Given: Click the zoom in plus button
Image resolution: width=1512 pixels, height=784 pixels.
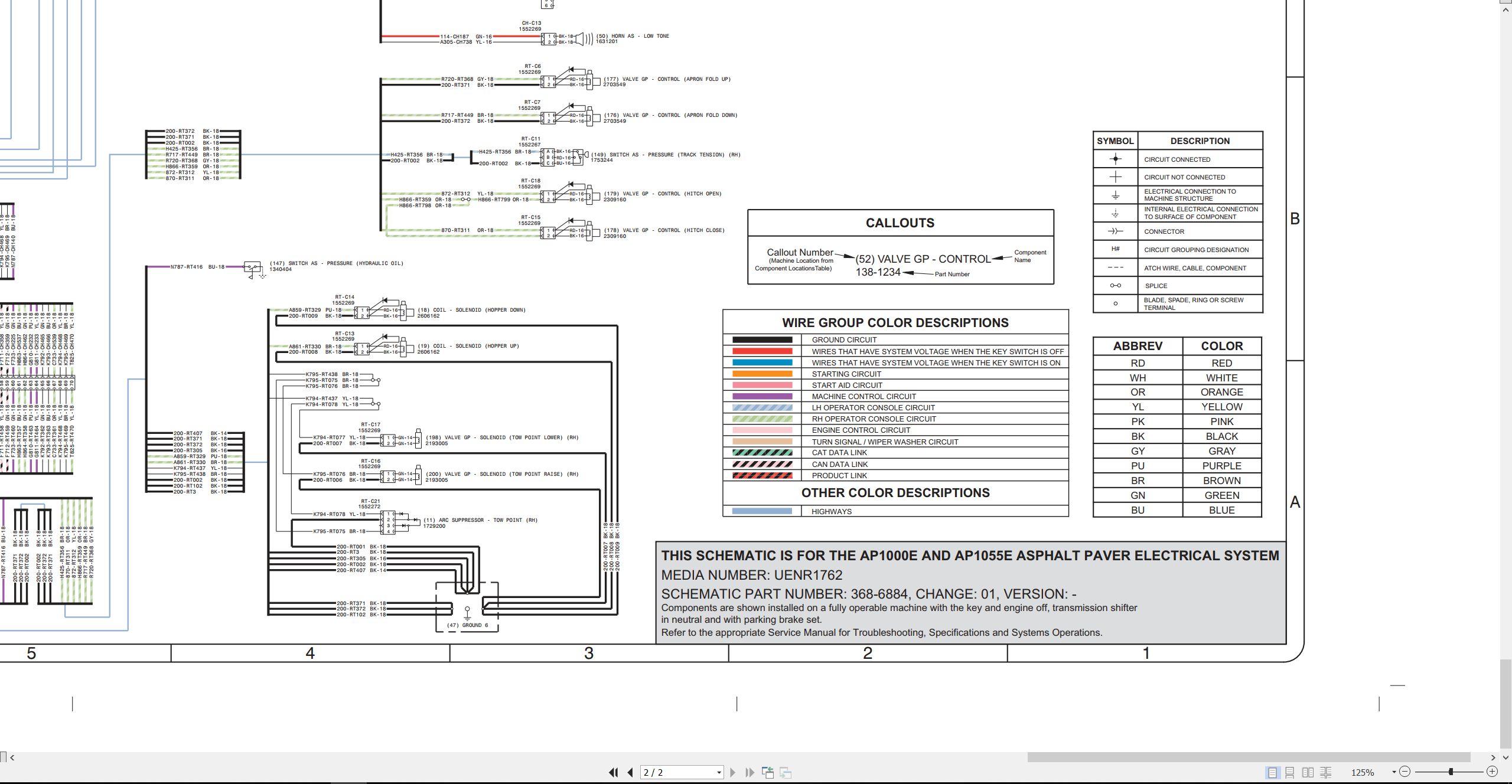Looking at the screenshot, I should click(x=1492, y=772).
